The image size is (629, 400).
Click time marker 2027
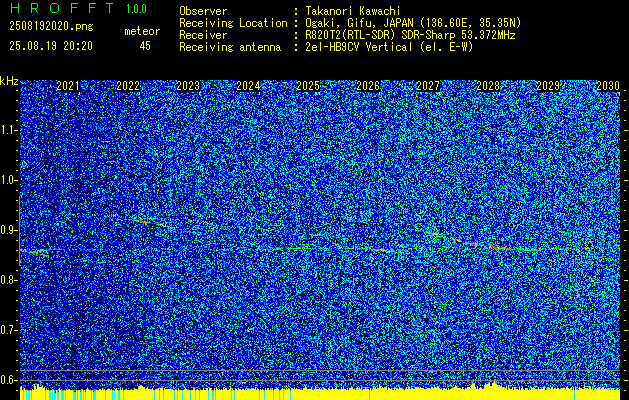click(x=428, y=86)
